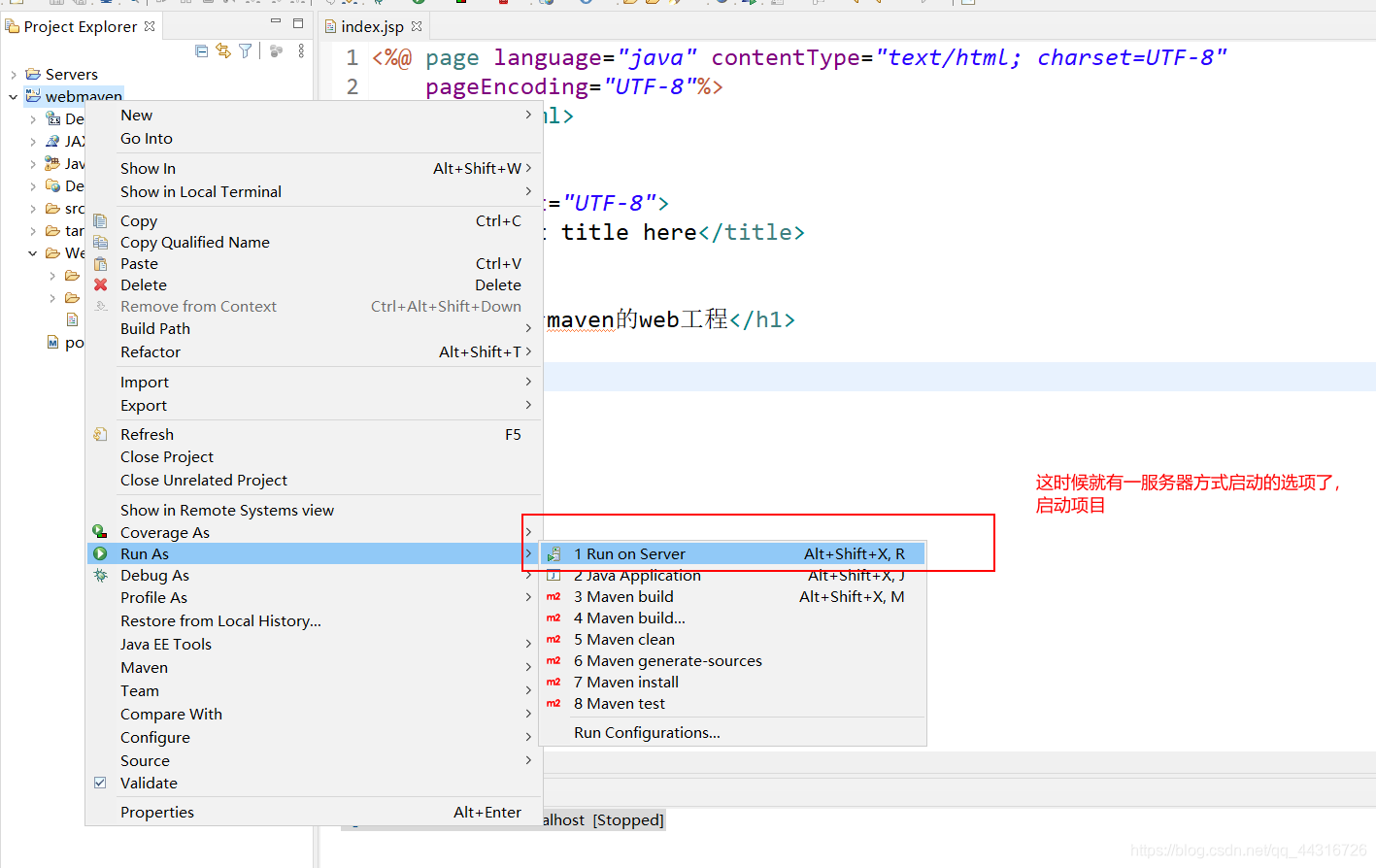Close the index.jsp editor tab
The width and height of the screenshot is (1376, 868).
pyautogui.click(x=417, y=26)
